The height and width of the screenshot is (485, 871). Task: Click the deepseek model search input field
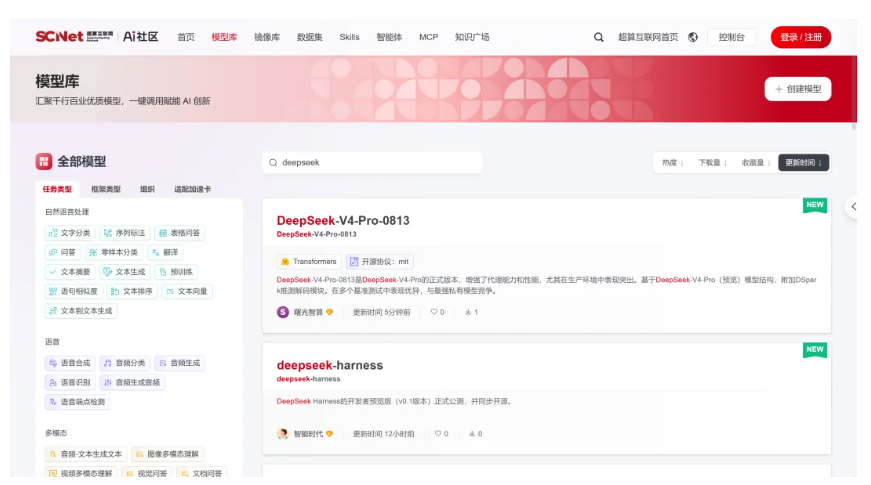[x=372, y=163]
